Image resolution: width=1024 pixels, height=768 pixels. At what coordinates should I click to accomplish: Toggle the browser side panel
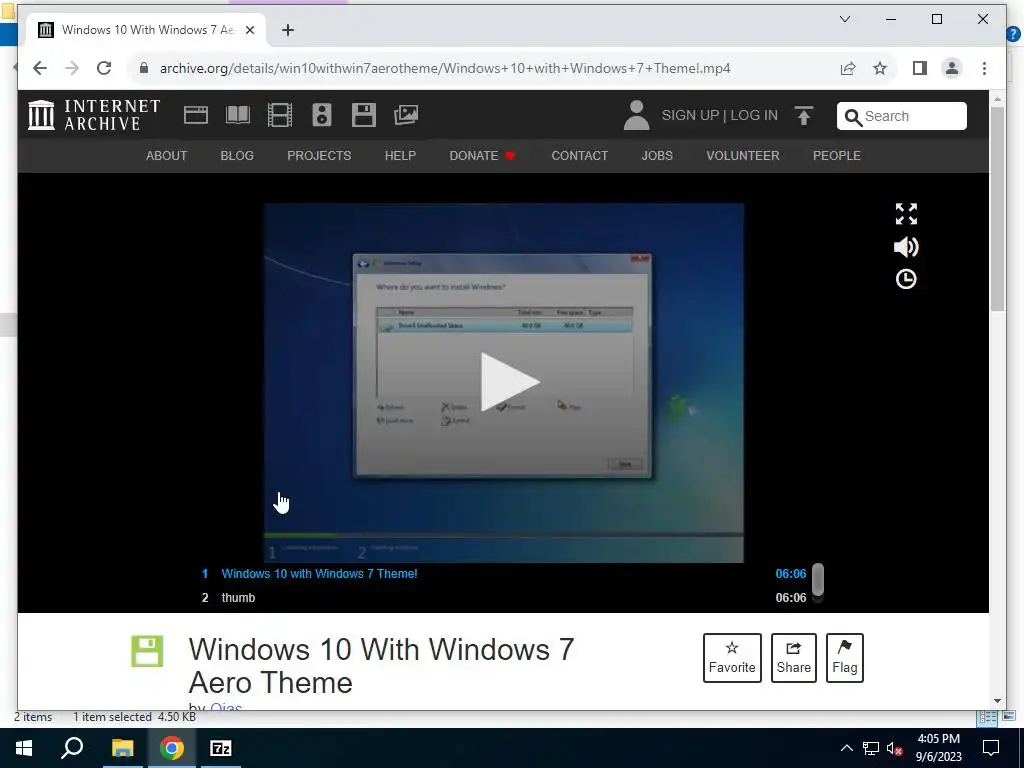[920, 68]
